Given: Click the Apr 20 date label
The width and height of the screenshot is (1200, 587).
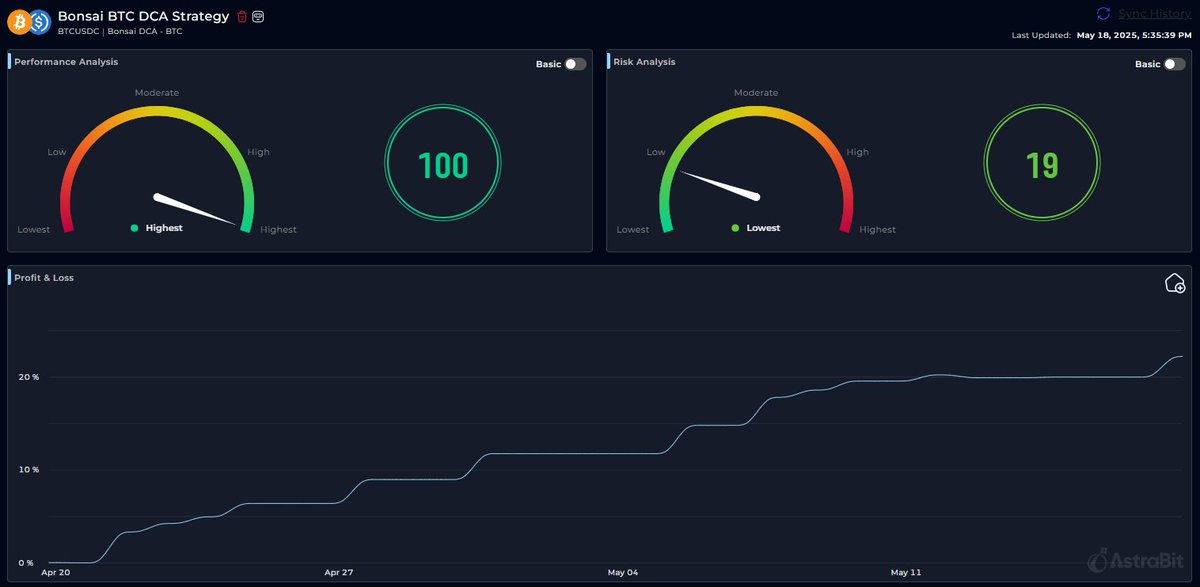Looking at the screenshot, I should point(56,573).
